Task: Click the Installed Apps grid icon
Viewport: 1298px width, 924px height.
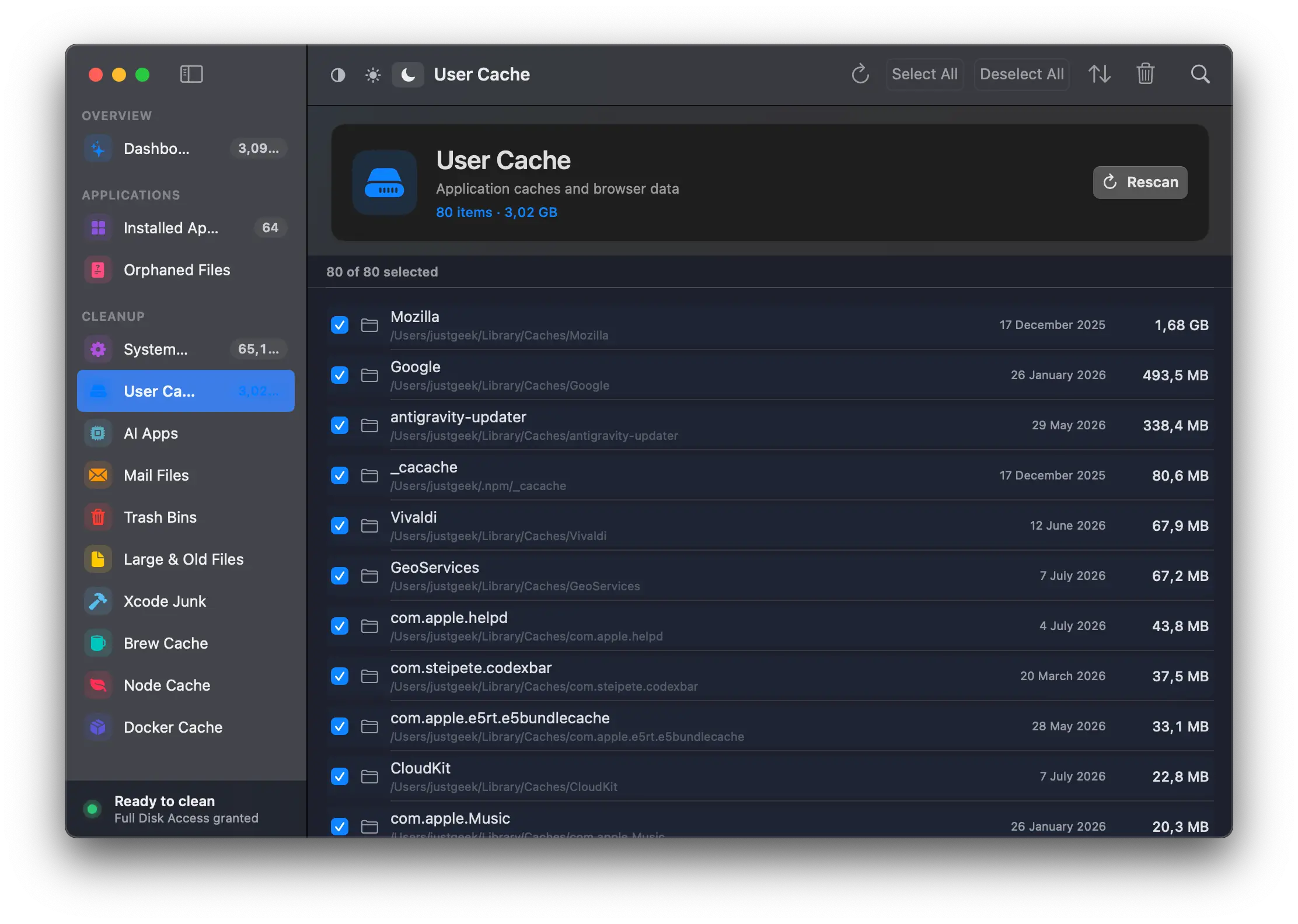Action: click(x=98, y=228)
